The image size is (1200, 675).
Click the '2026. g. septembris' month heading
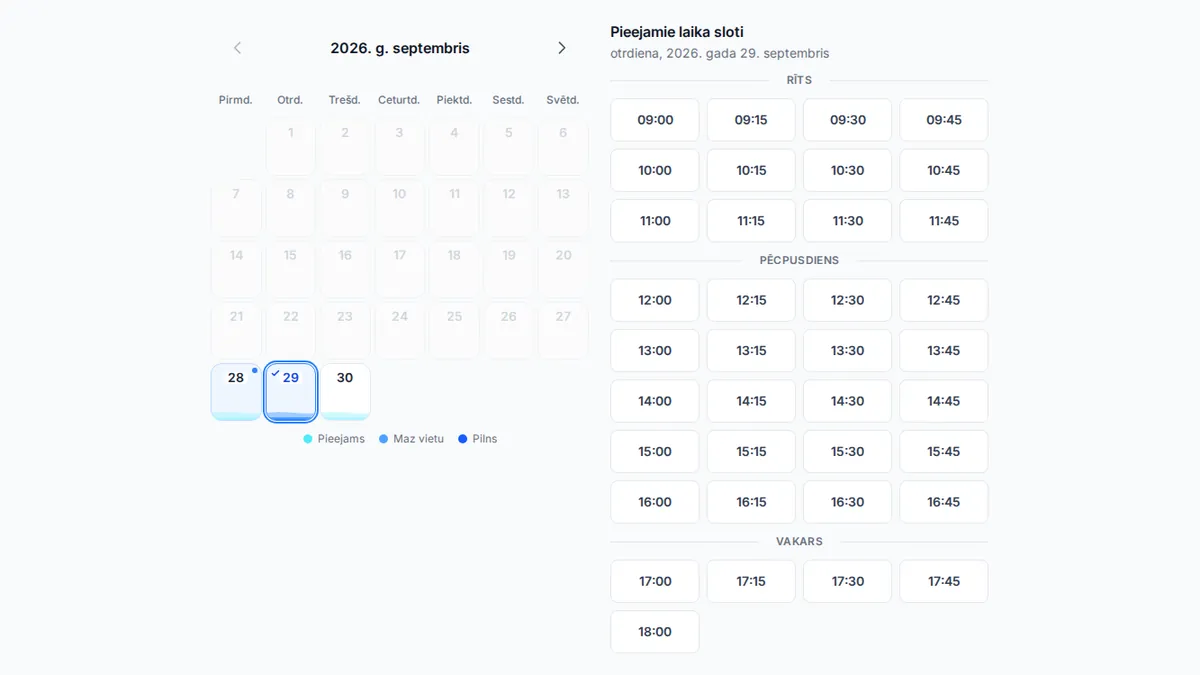pos(400,48)
